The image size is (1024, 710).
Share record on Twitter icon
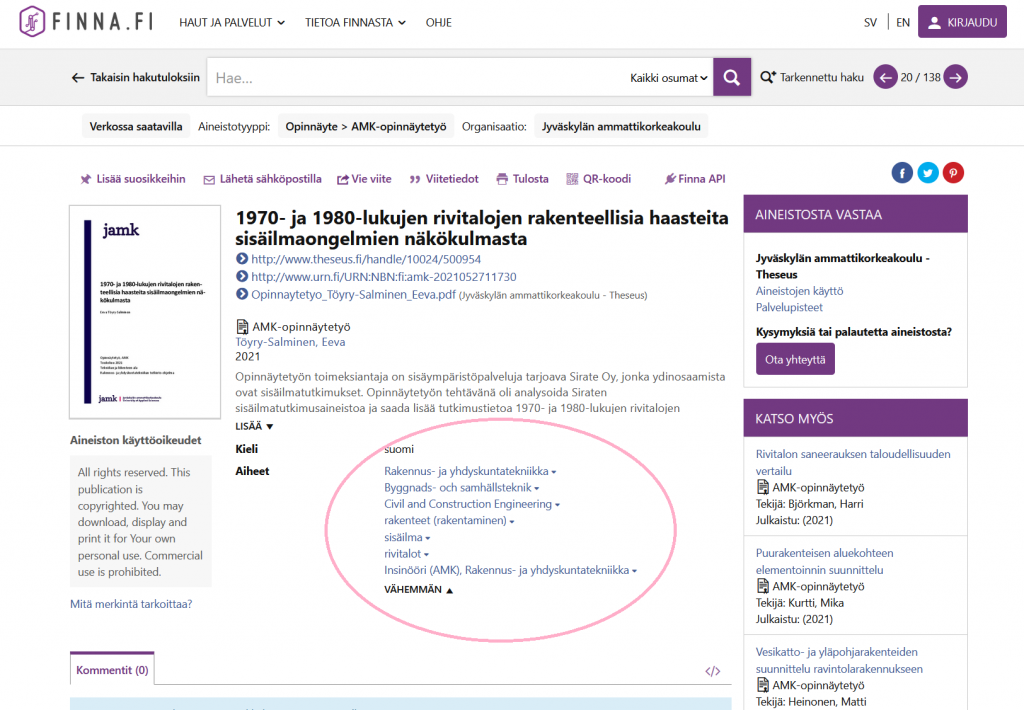pos(928,173)
